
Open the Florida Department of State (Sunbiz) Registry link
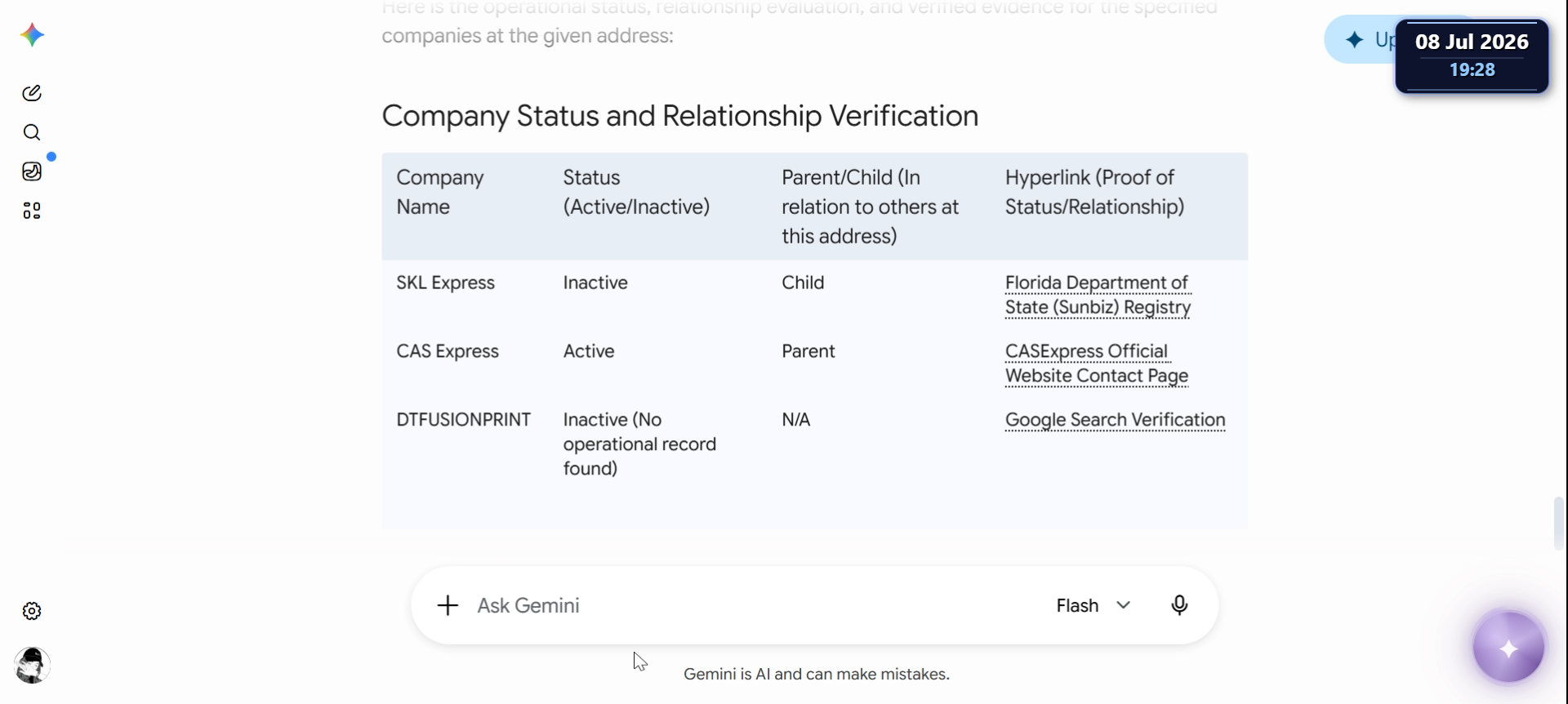pos(1098,295)
